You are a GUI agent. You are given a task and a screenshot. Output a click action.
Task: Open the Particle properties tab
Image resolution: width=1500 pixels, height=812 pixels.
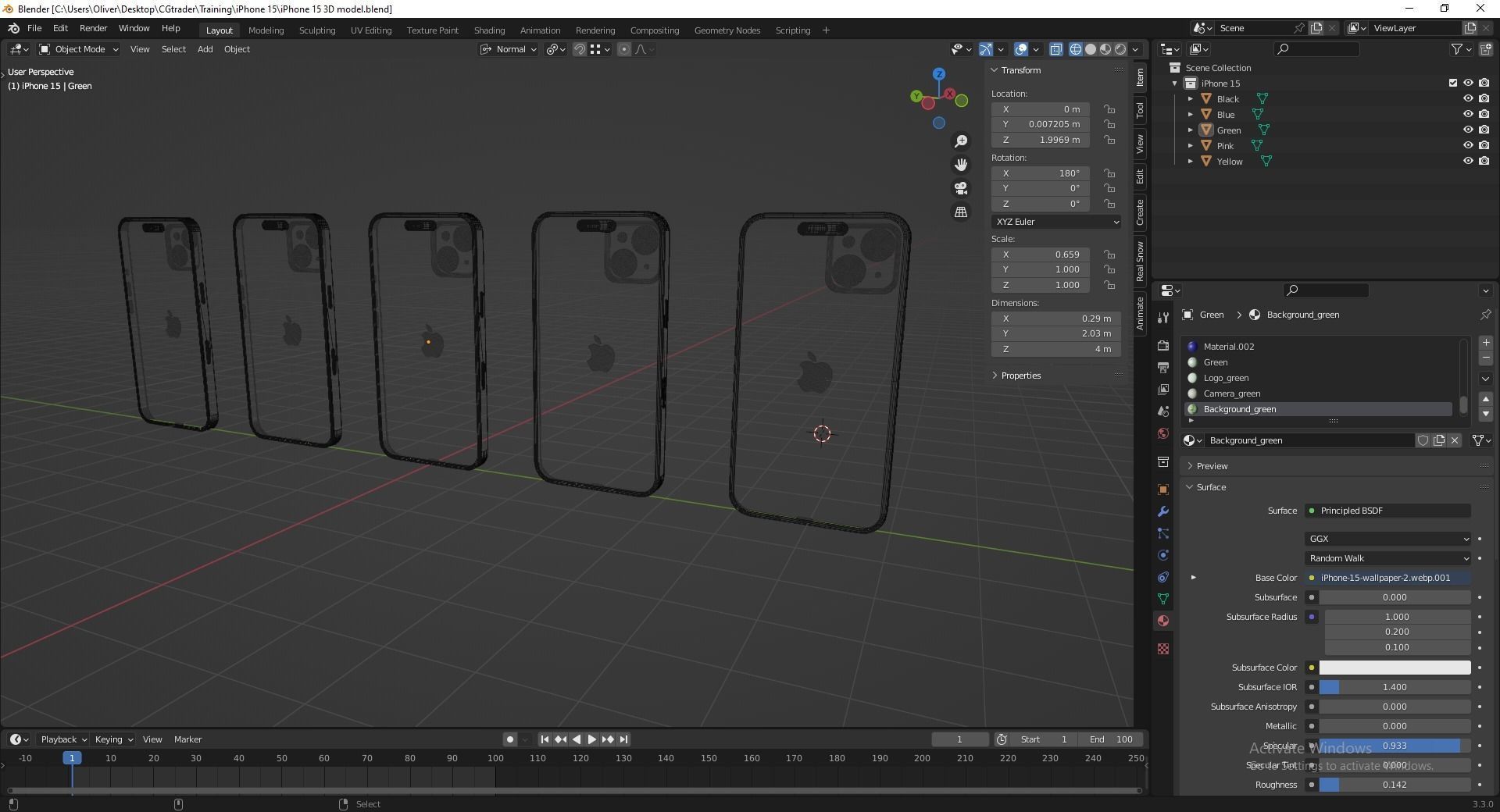(x=1163, y=533)
